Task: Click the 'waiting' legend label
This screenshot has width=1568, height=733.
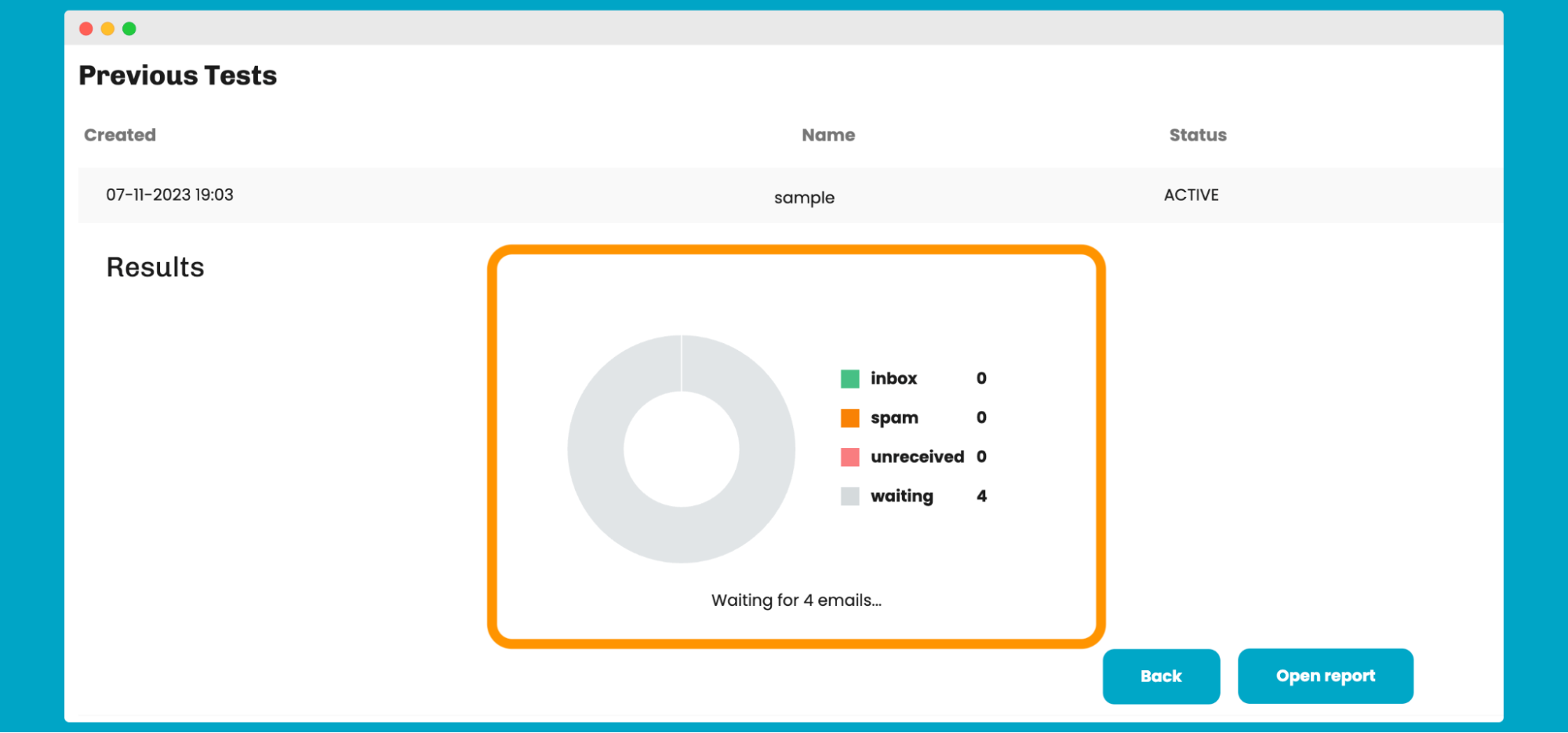Action: (x=902, y=497)
